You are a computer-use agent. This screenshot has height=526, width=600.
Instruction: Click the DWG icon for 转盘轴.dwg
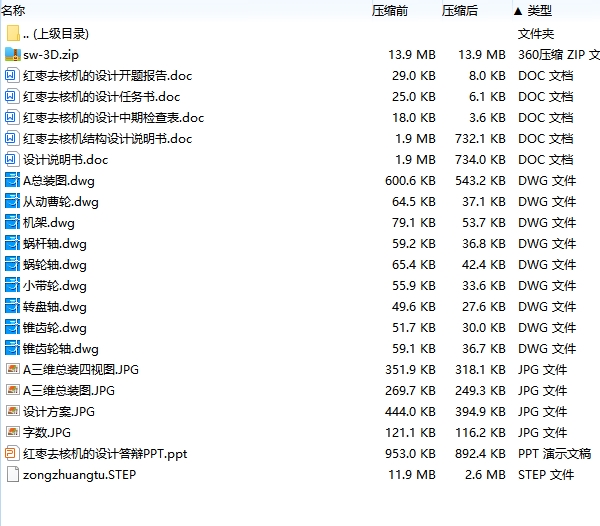click(12, 306)
